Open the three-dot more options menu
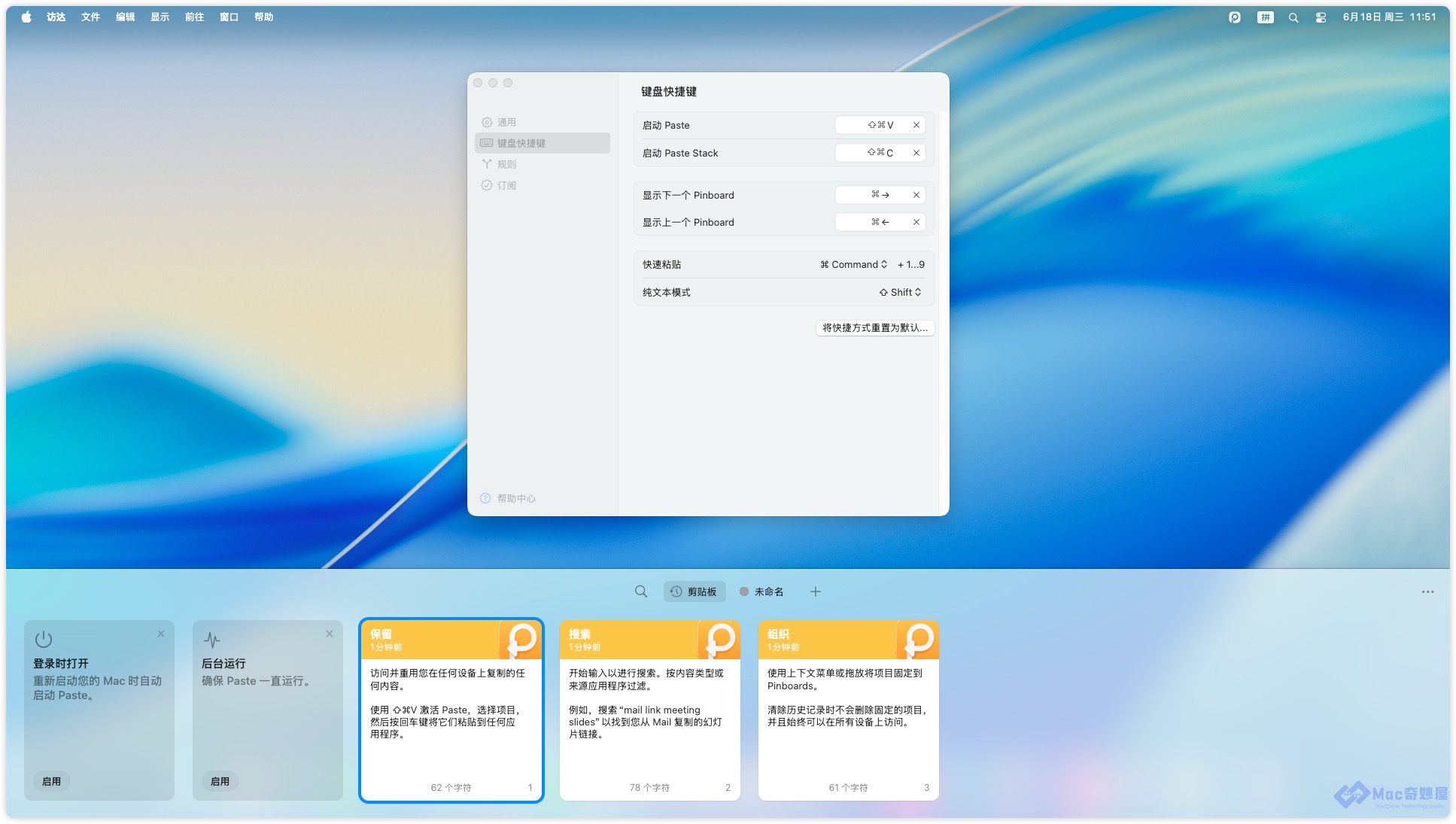The image size is (1456, 824). coord(1427,591)
